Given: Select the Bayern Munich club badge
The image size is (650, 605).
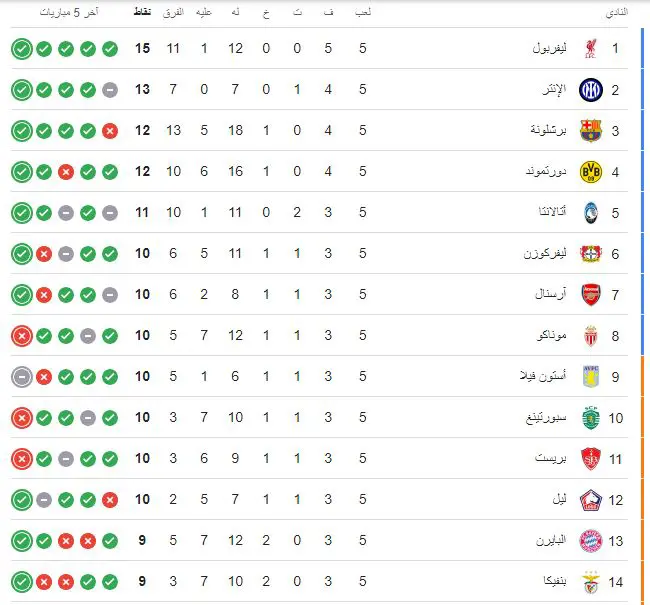Looking at the screenshot, I should 591,541.
